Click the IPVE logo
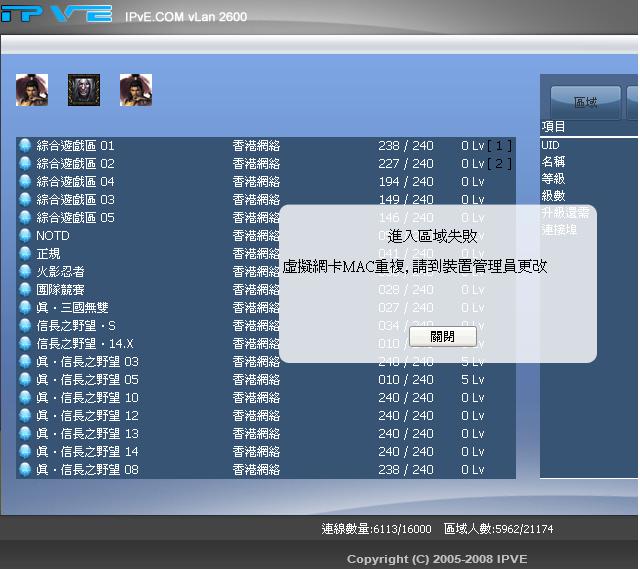 pyautogui.click(x=56, y=13)
